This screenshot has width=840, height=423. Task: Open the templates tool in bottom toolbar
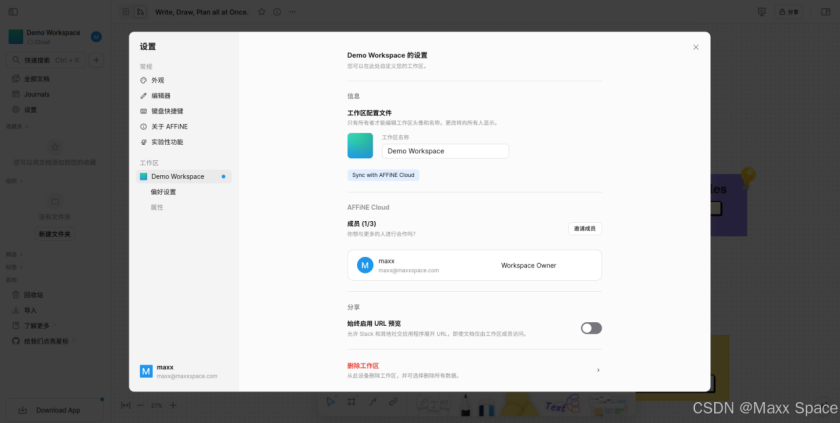[609, 406]
